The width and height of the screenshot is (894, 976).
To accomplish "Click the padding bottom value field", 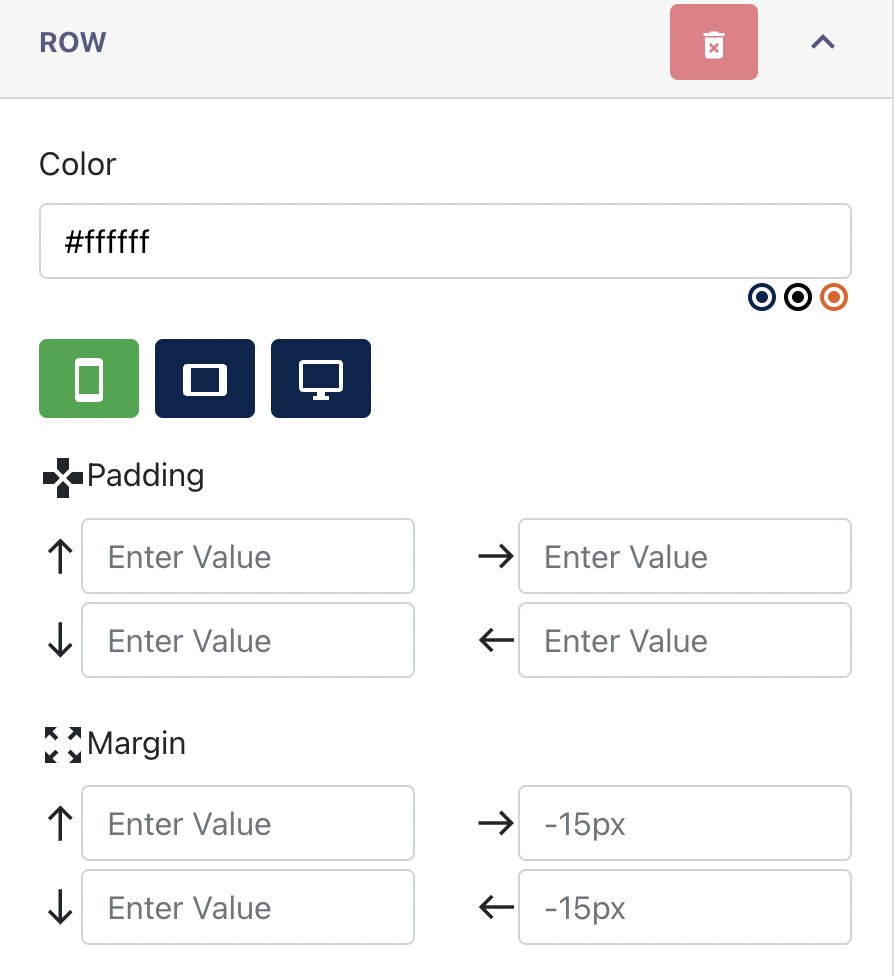I will [x=248, y=640].
